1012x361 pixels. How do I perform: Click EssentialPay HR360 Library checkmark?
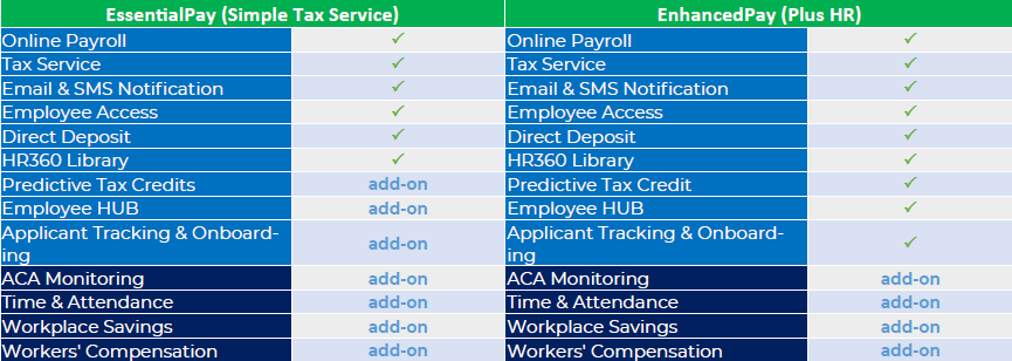[x=398, y=158]
